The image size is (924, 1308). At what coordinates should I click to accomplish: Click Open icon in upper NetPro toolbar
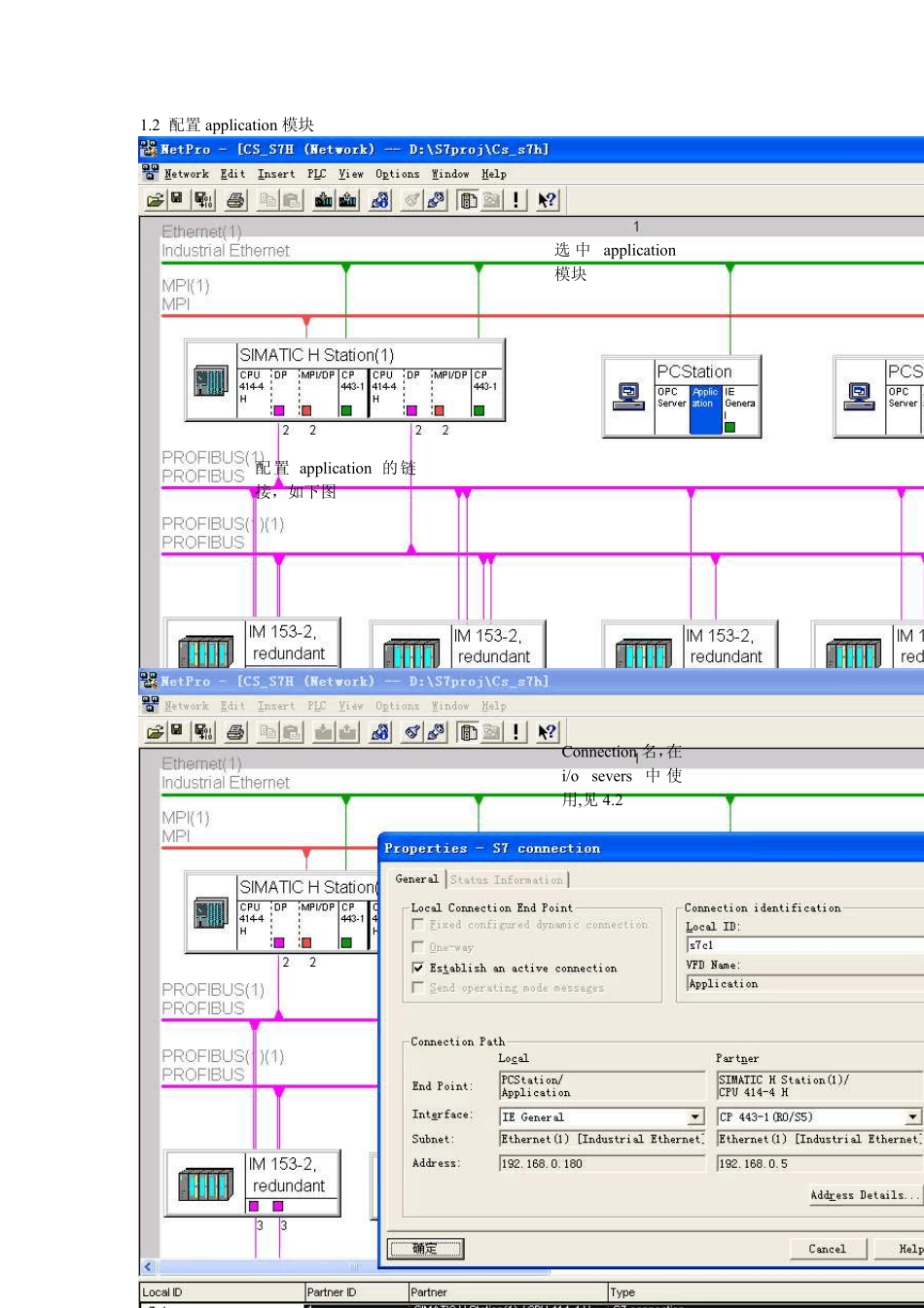[x=155, y=200]
